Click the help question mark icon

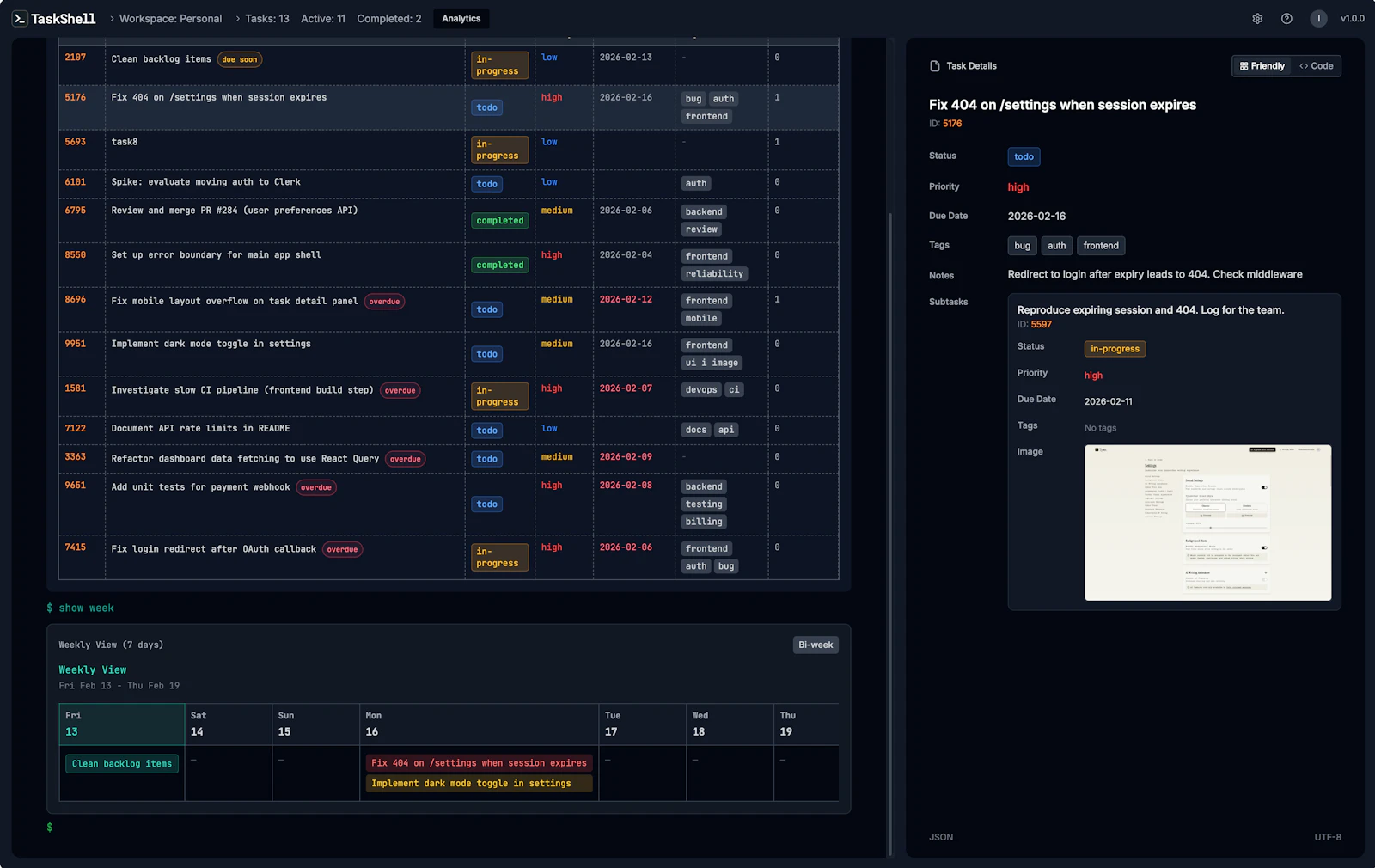point(1286,18)
